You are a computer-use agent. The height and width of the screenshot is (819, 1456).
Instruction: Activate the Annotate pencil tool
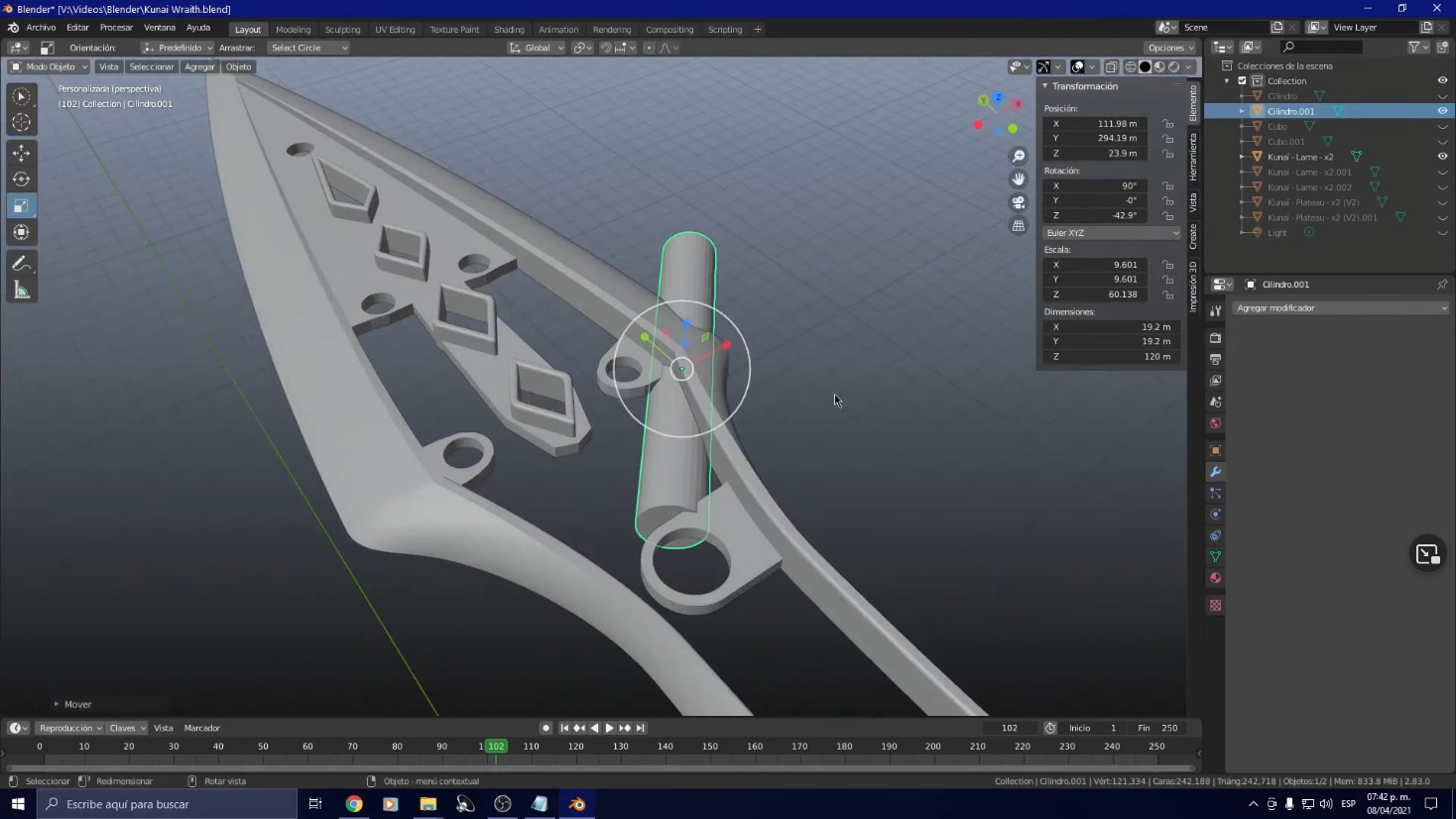tap(21, 264)
